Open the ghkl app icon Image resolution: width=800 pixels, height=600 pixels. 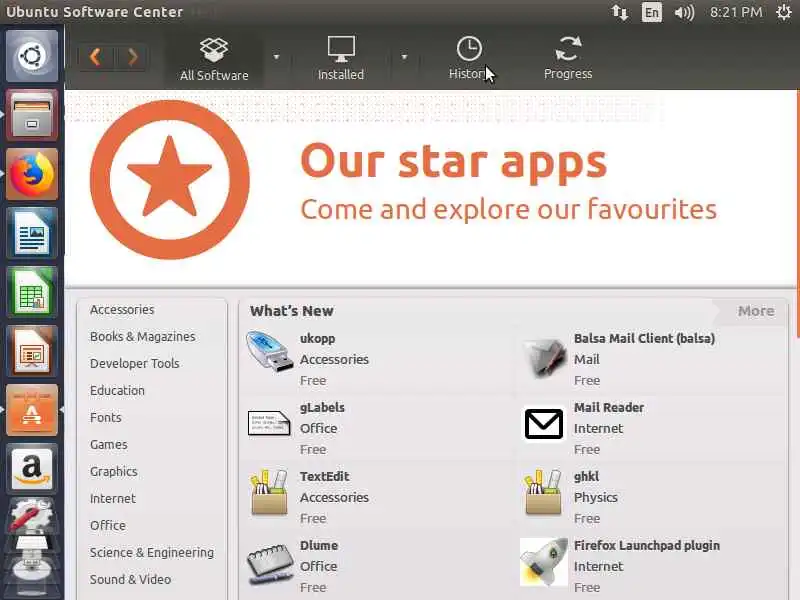pos(543,492)
